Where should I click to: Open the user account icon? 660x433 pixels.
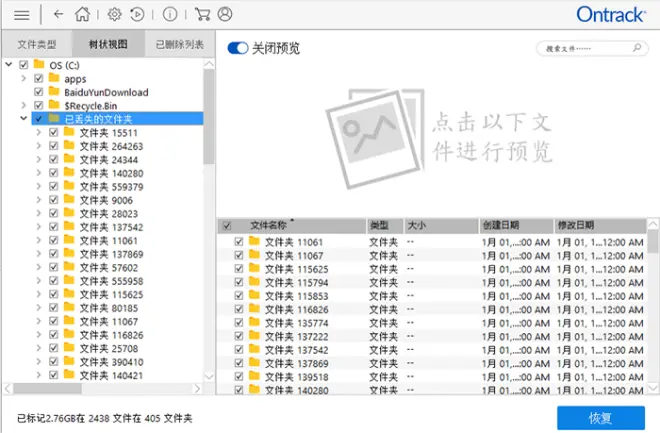coord(225,14)
